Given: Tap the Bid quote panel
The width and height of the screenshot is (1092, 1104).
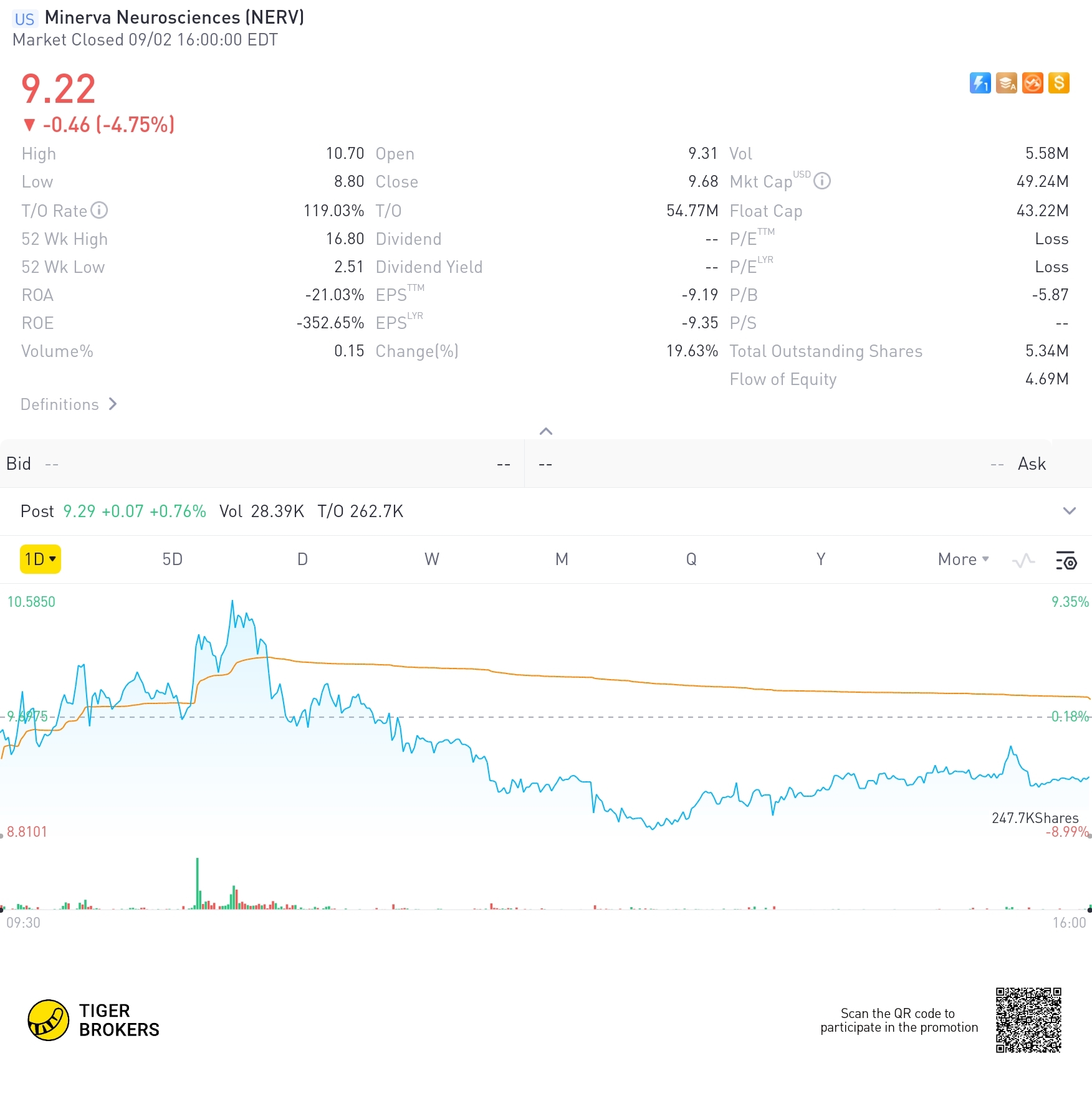Looking at the screenshot, I should pos(262,464).
